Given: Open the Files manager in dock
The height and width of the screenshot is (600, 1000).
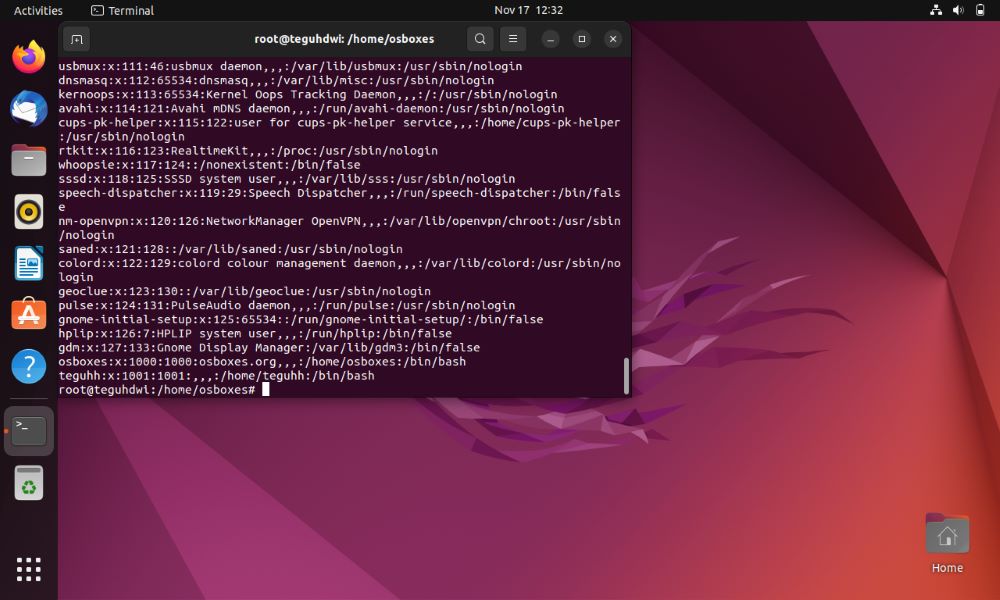Looking at the screenshot, I should pos(29,160).
